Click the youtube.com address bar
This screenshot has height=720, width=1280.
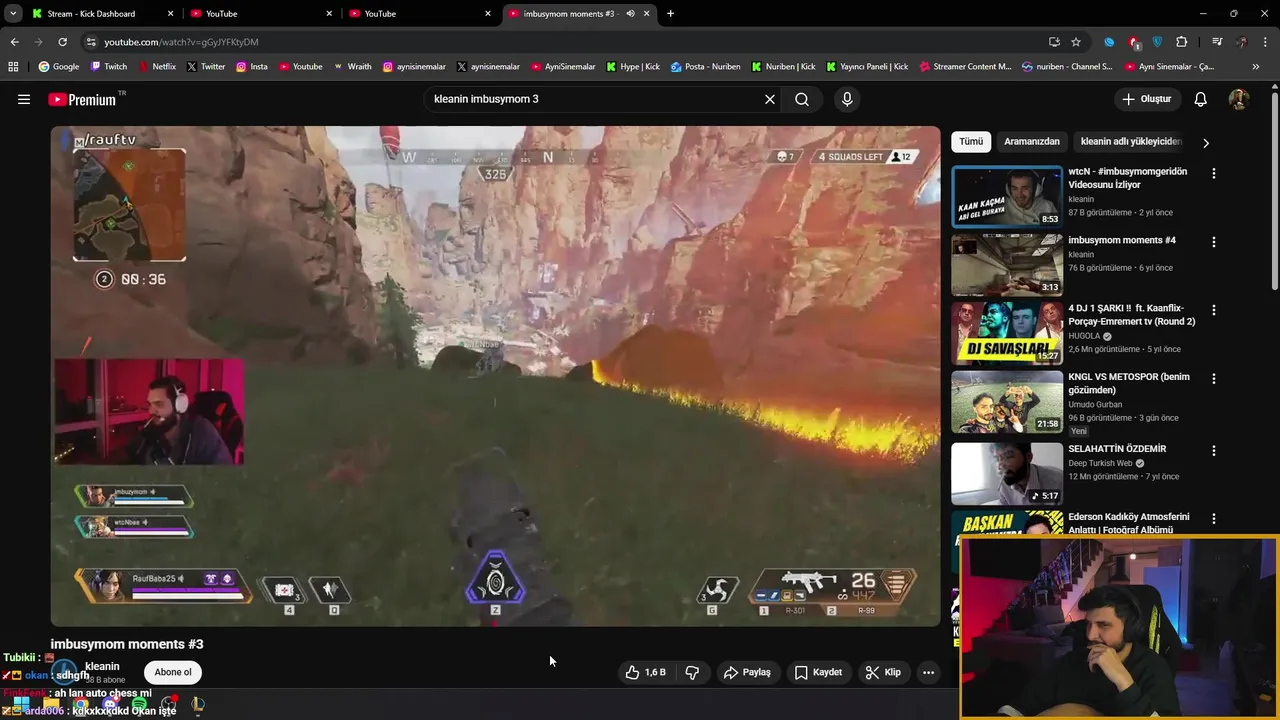(x=560, y=42)
